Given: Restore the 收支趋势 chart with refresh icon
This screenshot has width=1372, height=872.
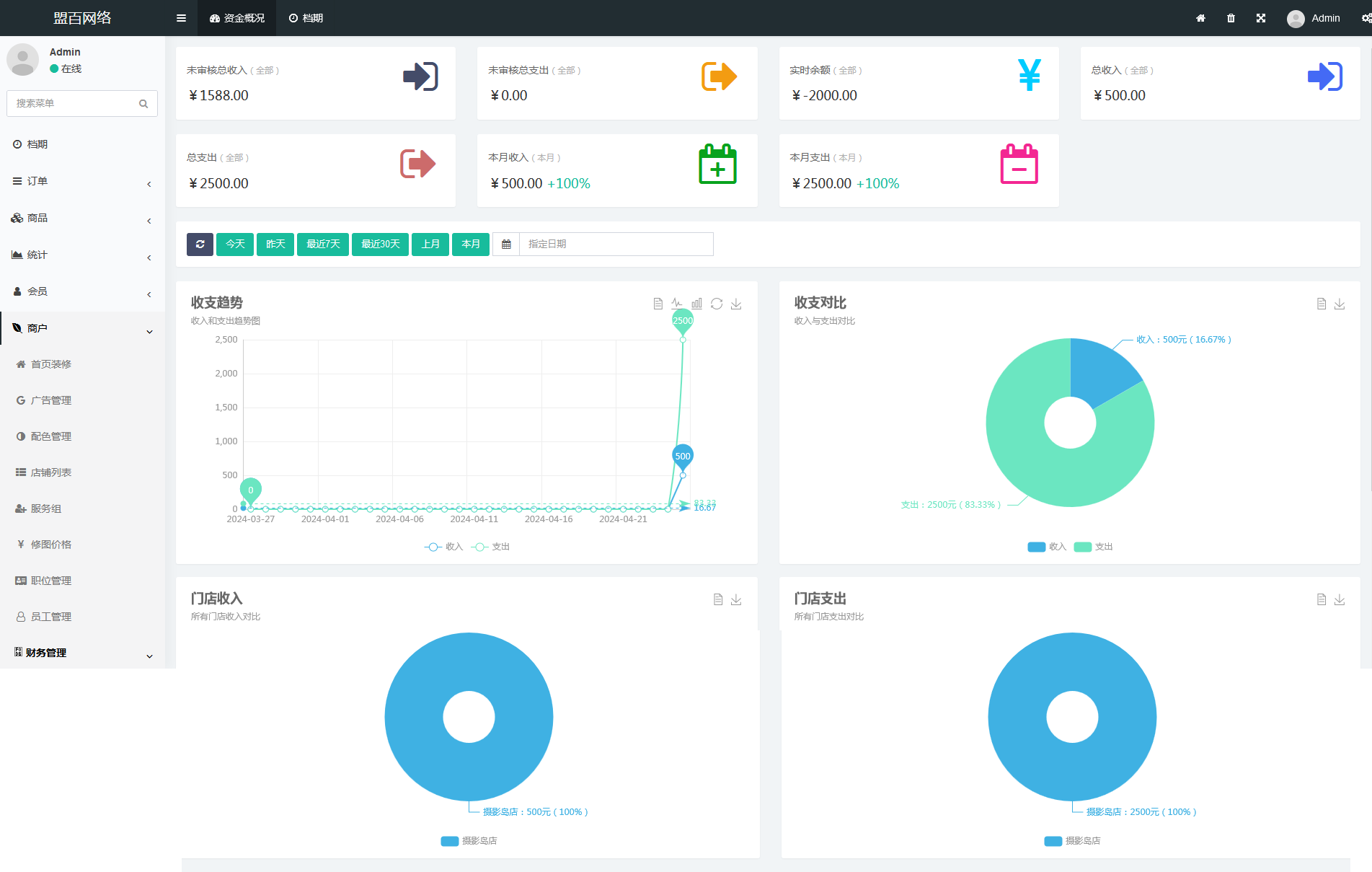Looking at the screenshot, I should (717, 304).
